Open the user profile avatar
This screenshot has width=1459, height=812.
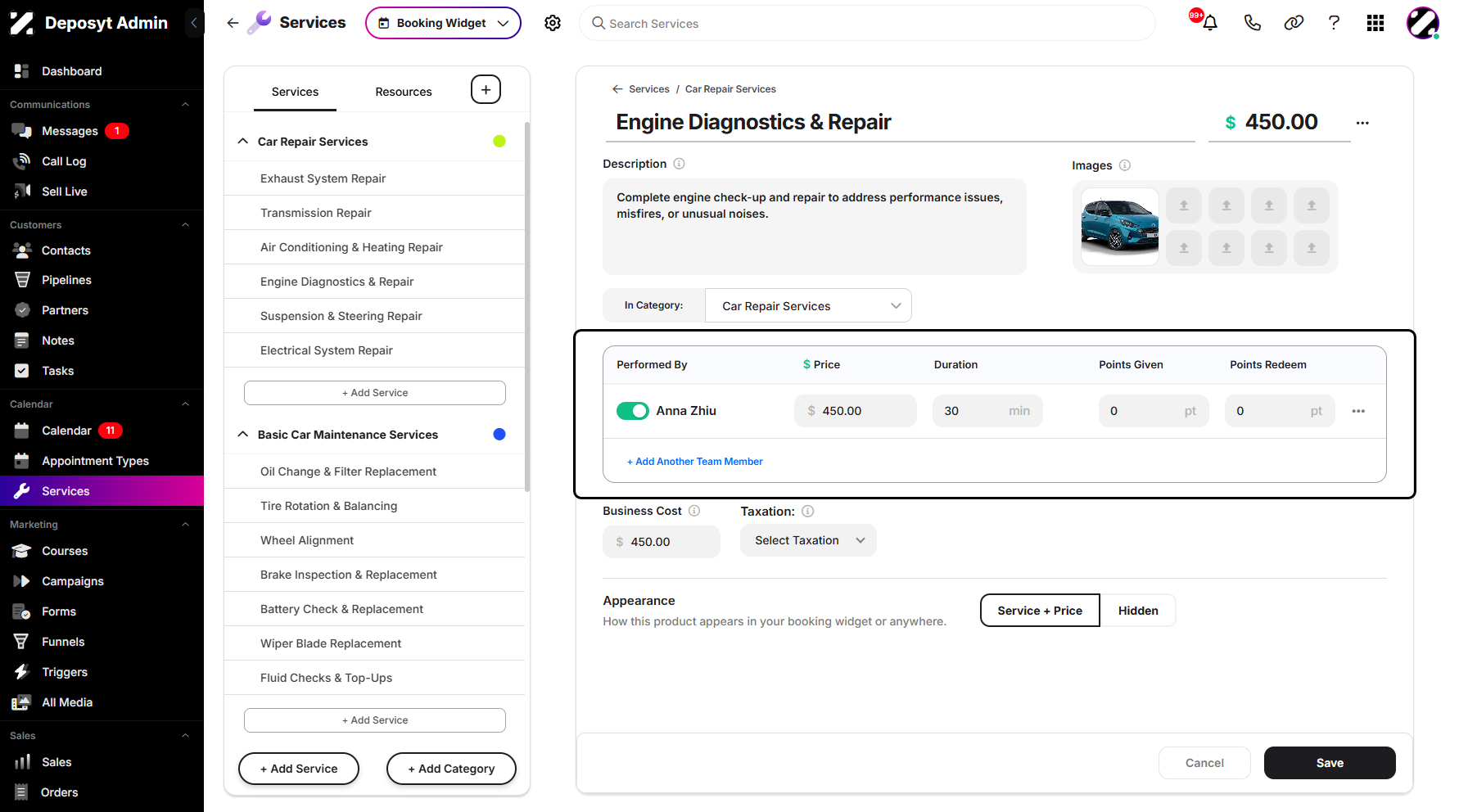[1422, 23]
